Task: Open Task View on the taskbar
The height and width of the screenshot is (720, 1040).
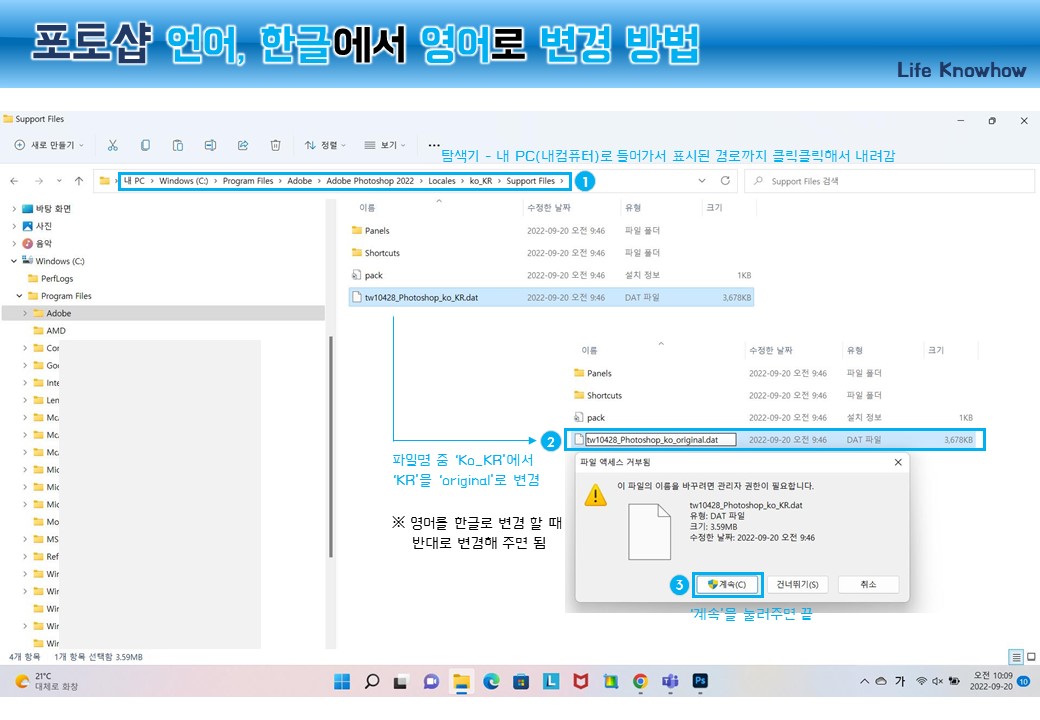Action: 401,682
